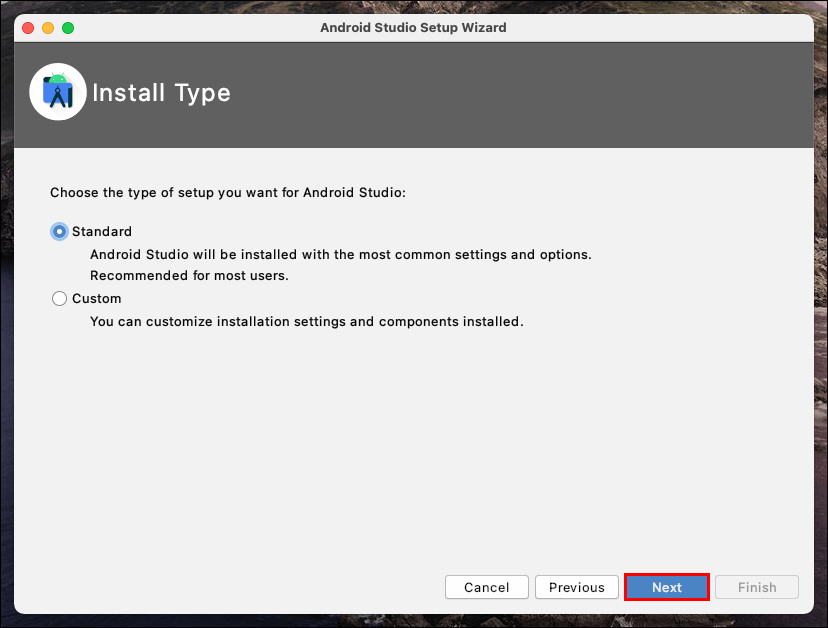Click the 'Custom' option label
The height and width of the screenshot is (628, 828).
(x=97, y=298)
